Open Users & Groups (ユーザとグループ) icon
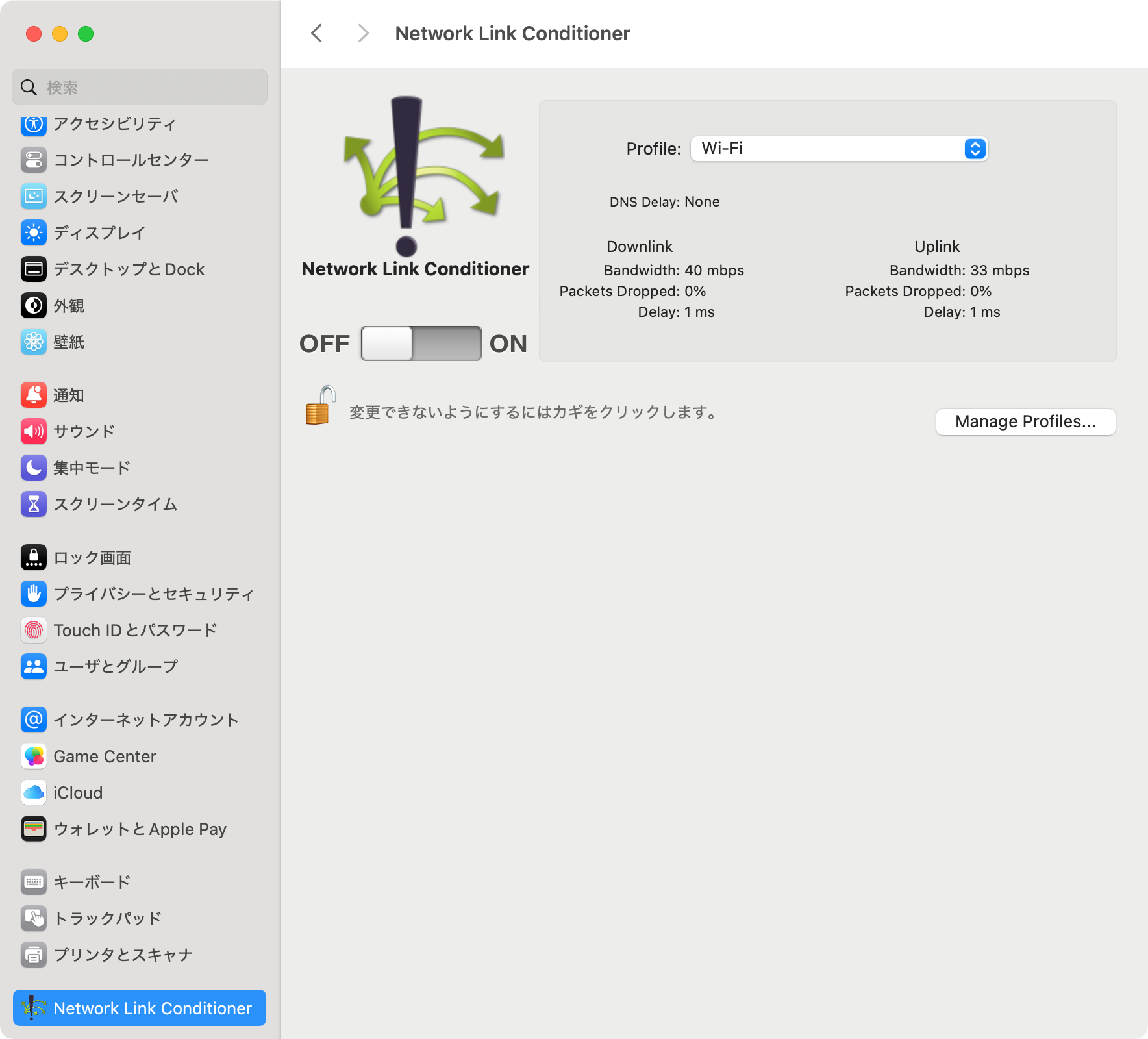The width and height of the screenshot is (1148, 1039). [34, 666]
